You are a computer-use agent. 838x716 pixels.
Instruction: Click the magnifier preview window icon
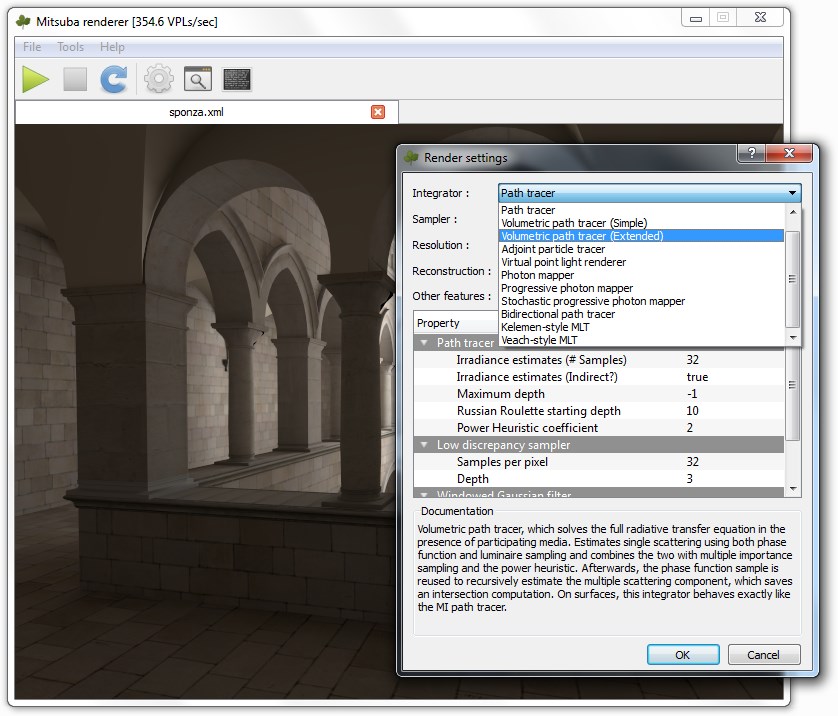(x=198, y=79)
